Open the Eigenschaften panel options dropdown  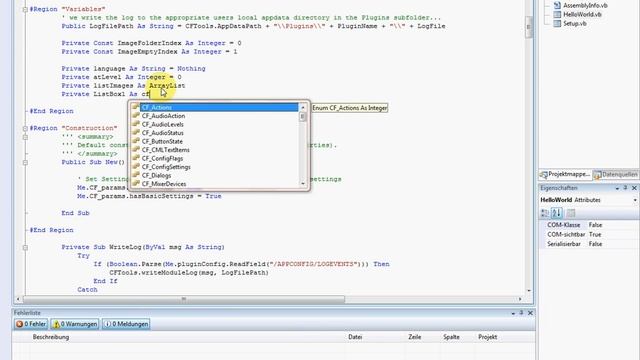[617, 188]
